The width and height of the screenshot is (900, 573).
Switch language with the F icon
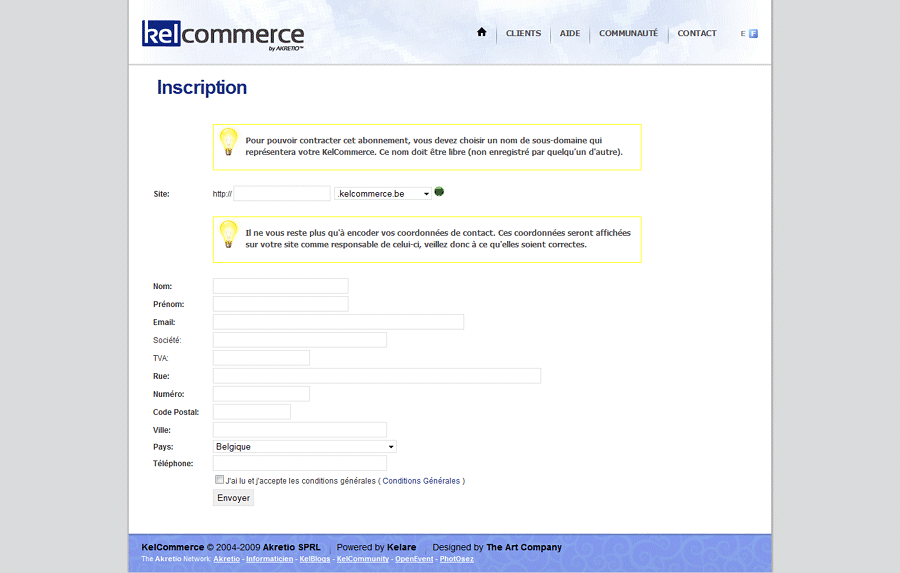pyautogui.click(x=753, y=34)
